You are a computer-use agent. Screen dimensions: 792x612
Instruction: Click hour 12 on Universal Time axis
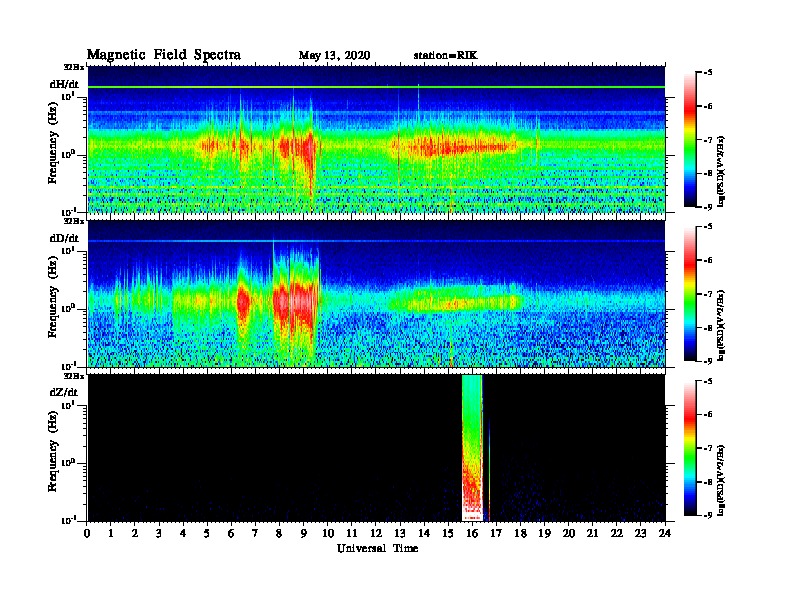376,533
